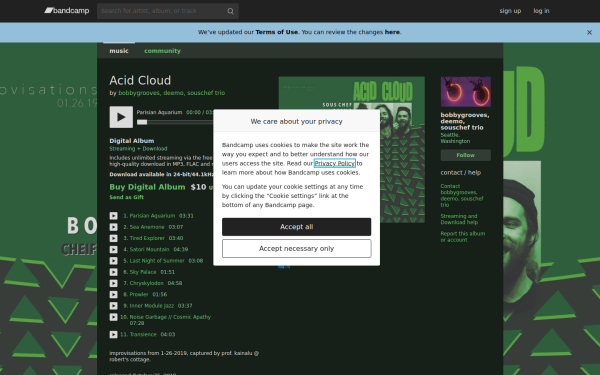Image resolution: width=600 pixels, height=375 pixels.
Task: Open the log in page
Action: pos(541,11)
